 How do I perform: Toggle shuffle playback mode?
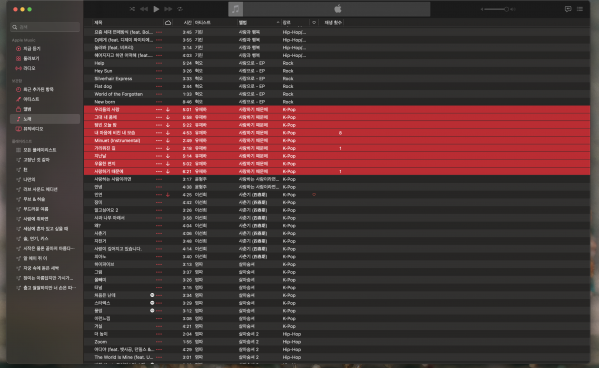point(132,9)
